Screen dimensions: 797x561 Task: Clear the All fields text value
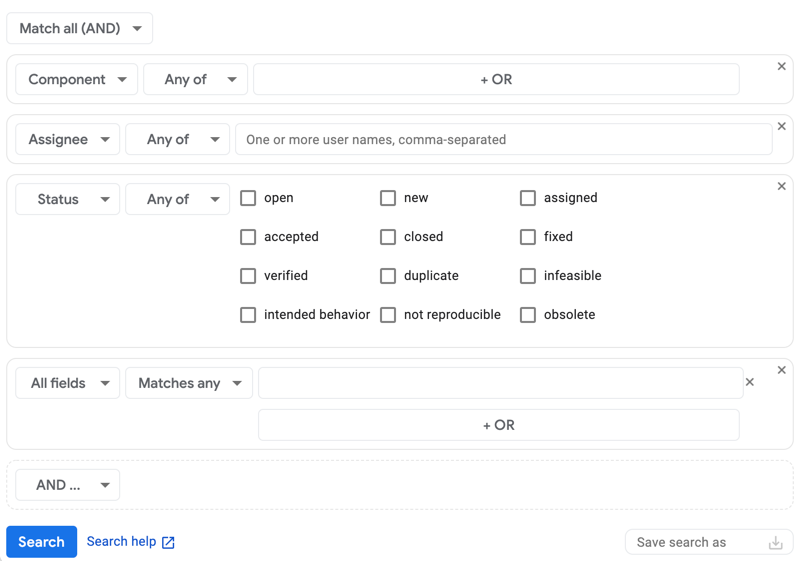click(750, 382)
